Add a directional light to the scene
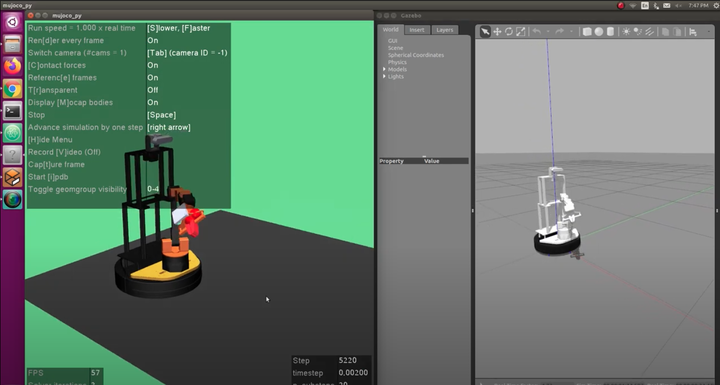Screen dimensions: 720x385 650,31
